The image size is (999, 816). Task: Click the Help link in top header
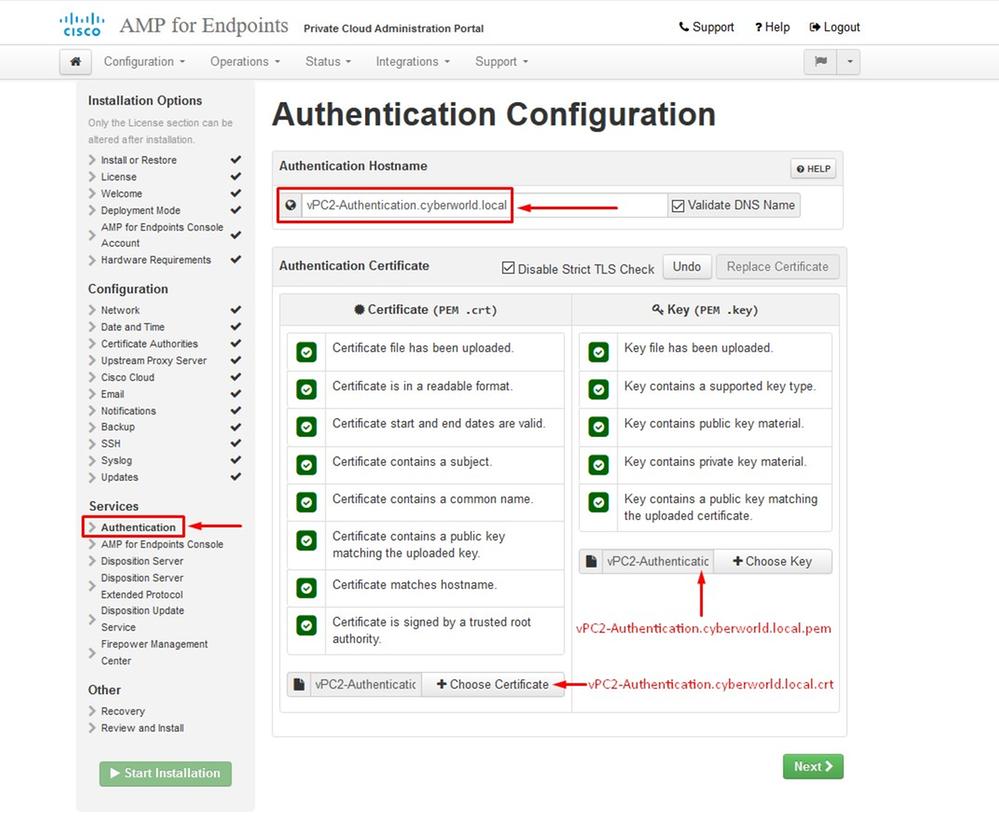[x=772, y=27]
